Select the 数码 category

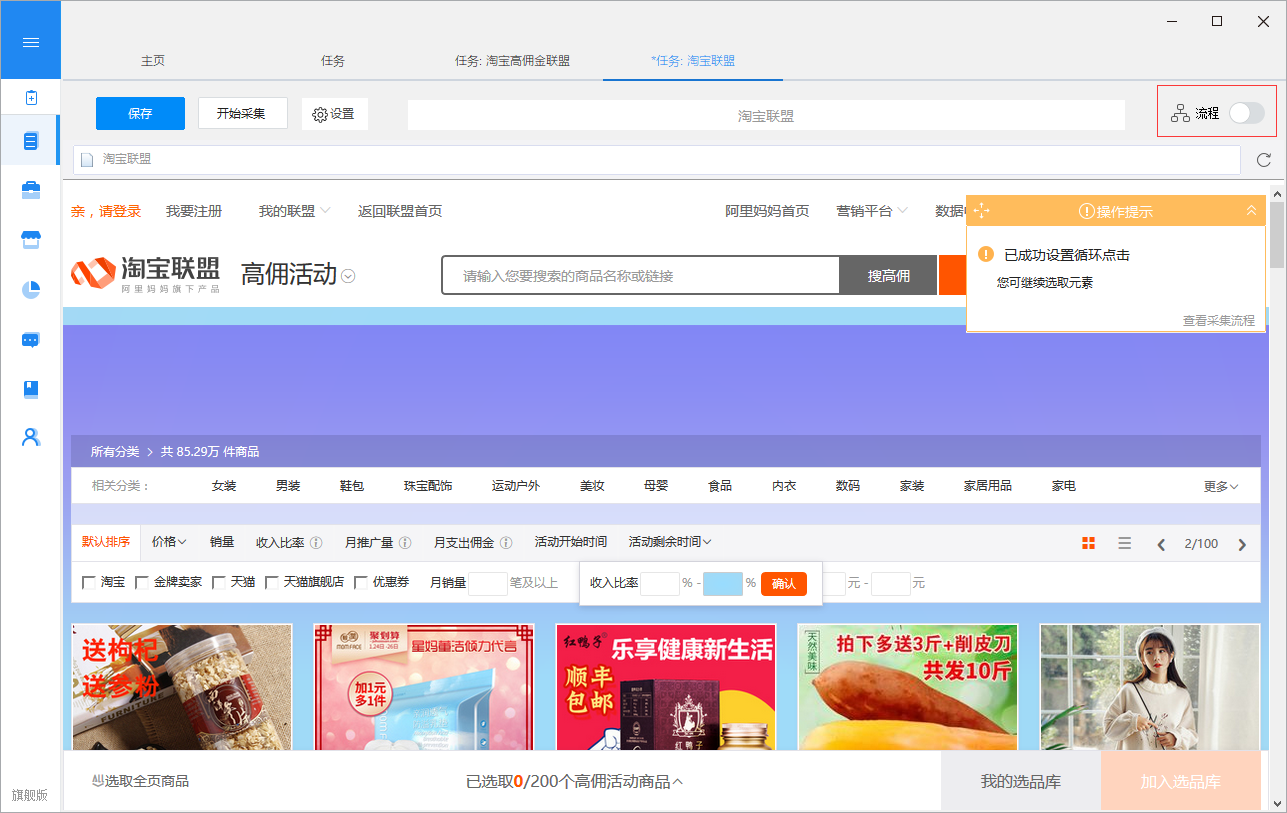848,486
